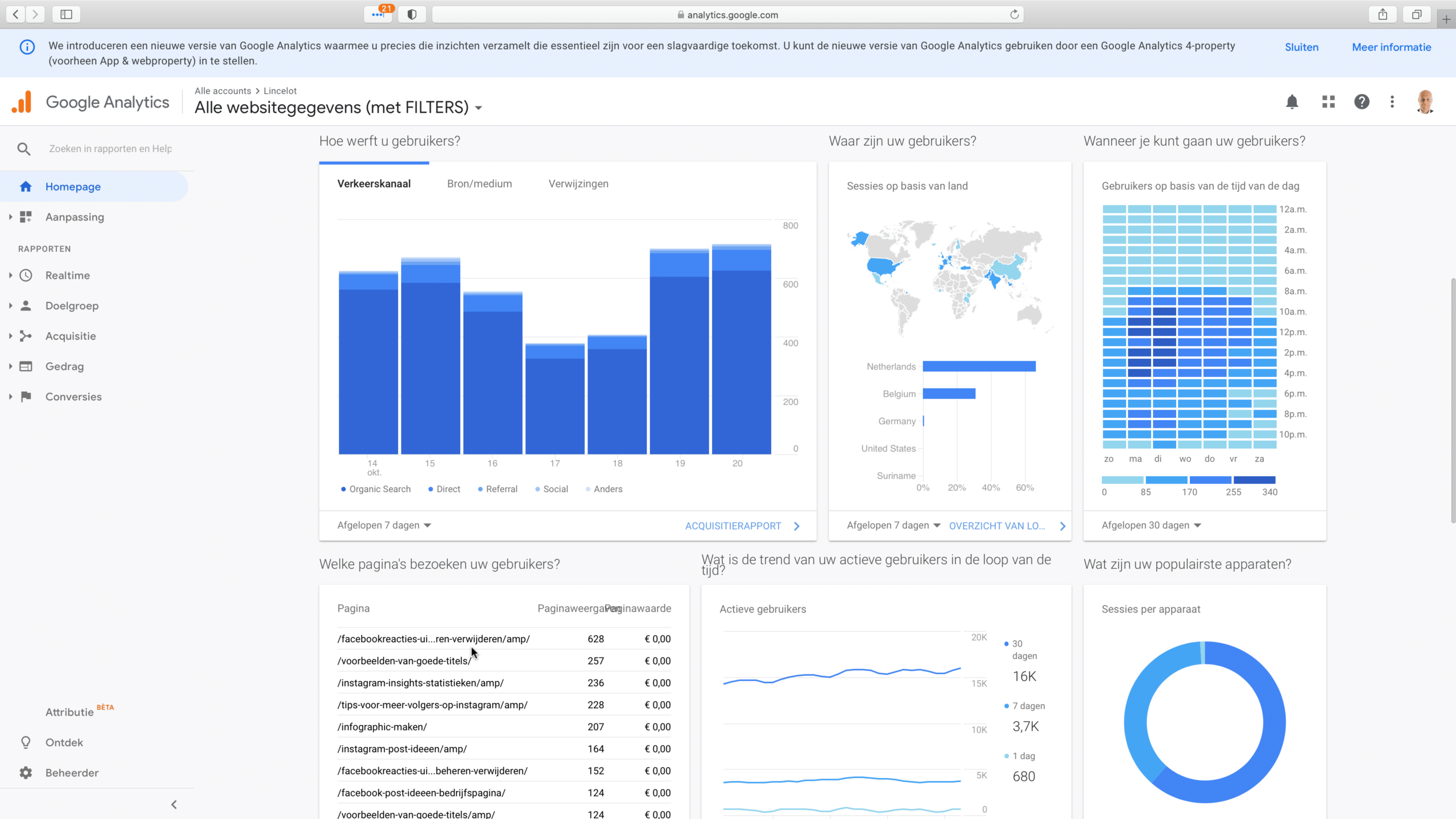Reload the page with the refresh icon

point(1014,14)
